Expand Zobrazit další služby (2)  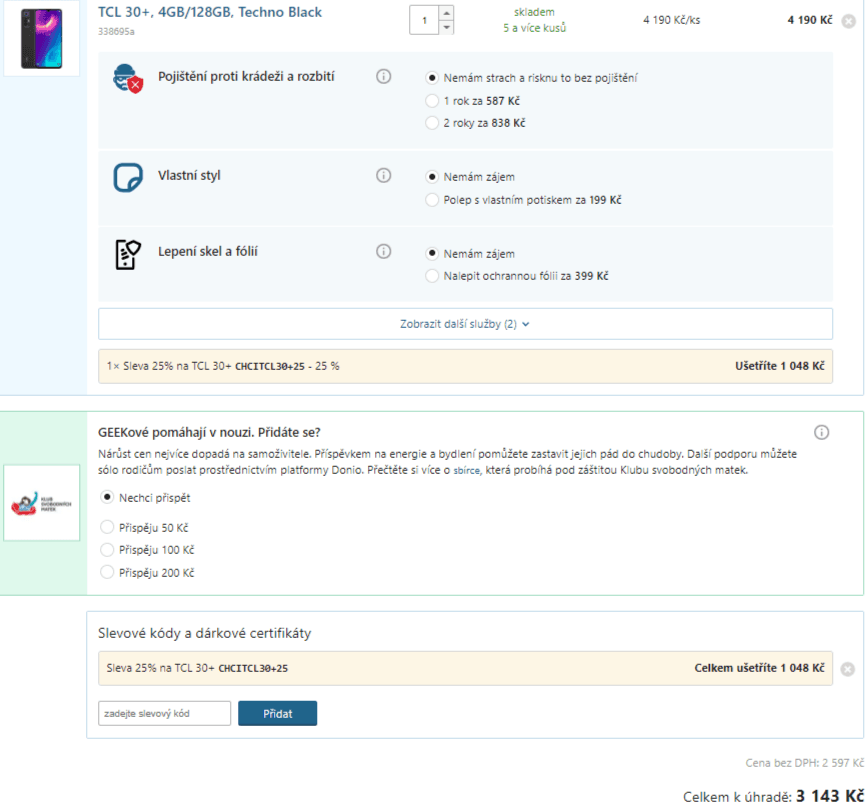click(465, 324)
